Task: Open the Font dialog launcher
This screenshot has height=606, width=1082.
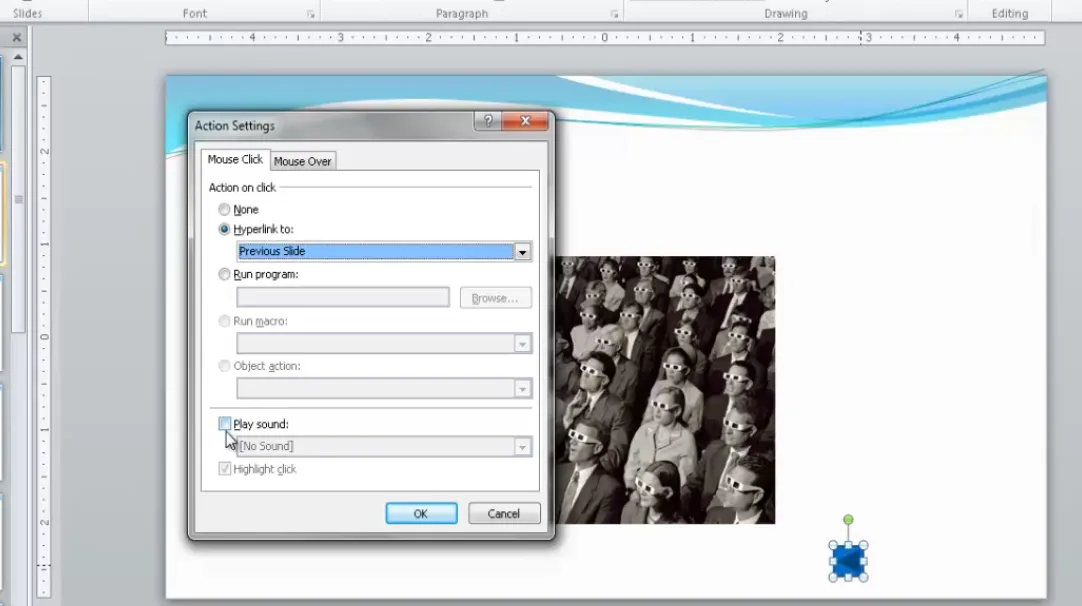Action: [311, 14]
